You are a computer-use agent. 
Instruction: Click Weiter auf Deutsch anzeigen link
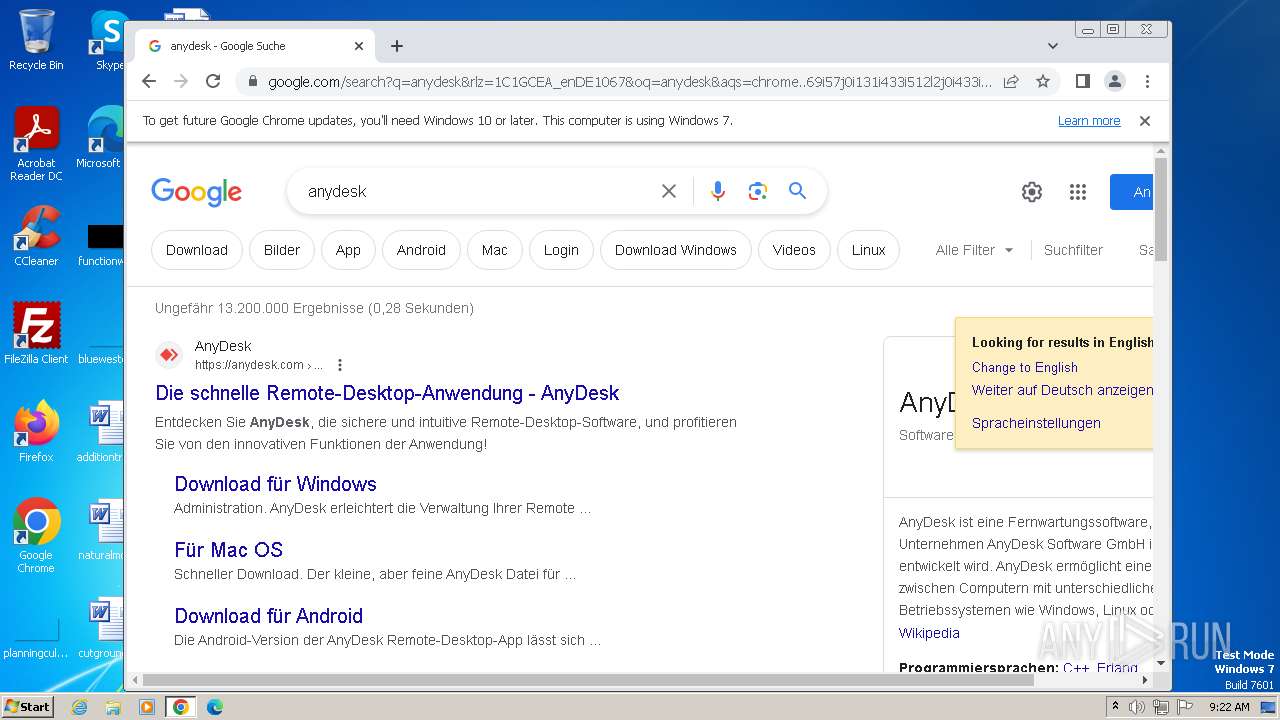[1062, 390]
